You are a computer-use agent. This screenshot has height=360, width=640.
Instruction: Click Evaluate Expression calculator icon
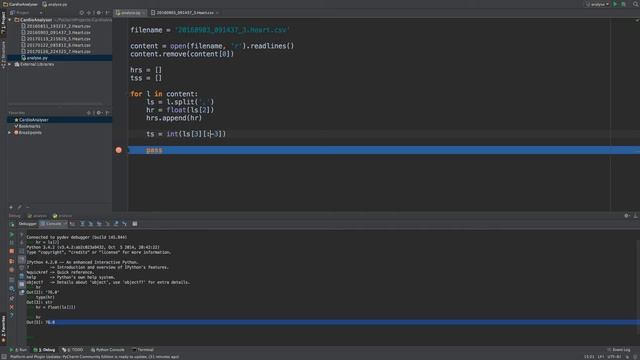(x=135, y=224)
